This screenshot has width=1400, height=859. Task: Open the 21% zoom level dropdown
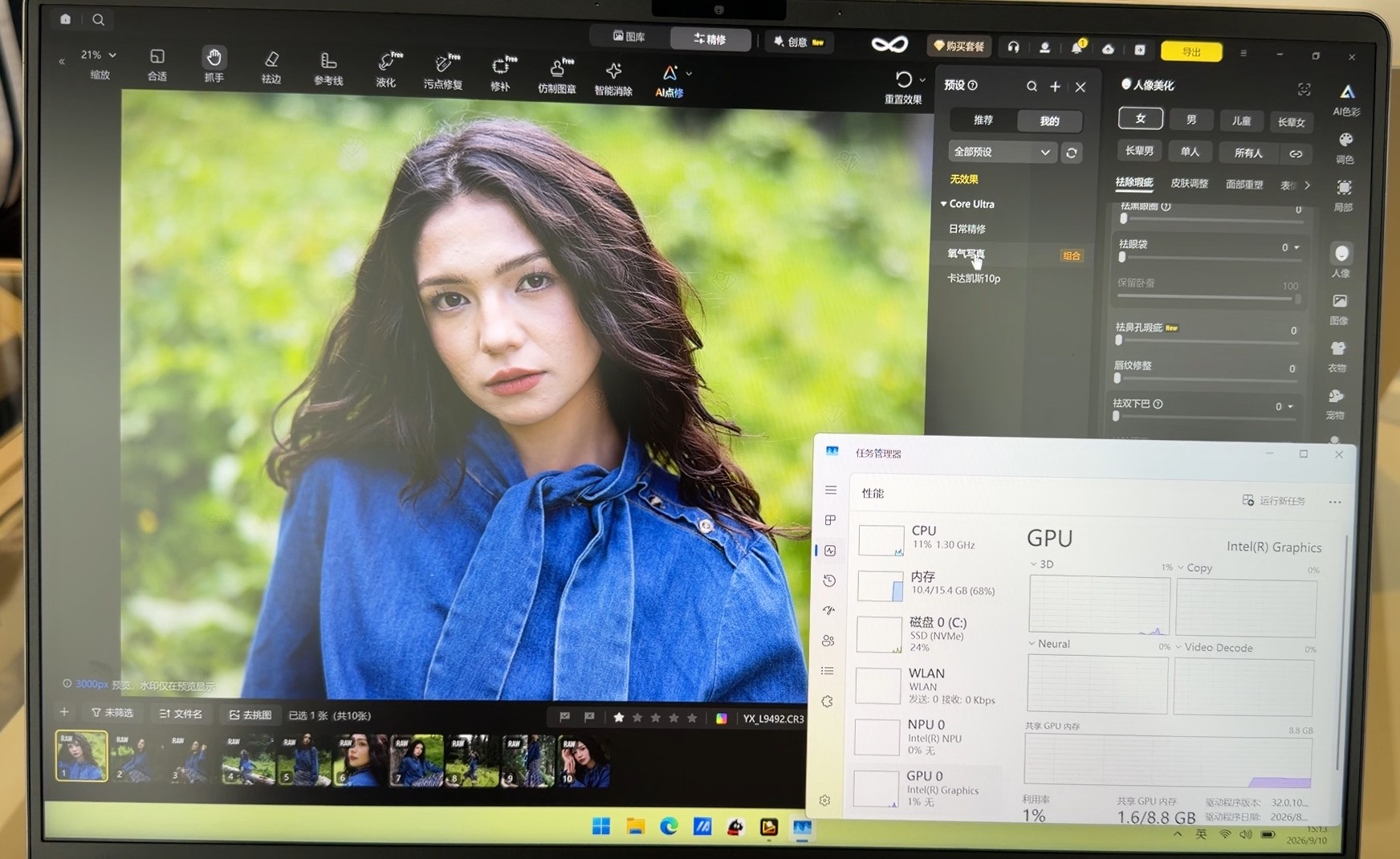click(x=98, y=55)
